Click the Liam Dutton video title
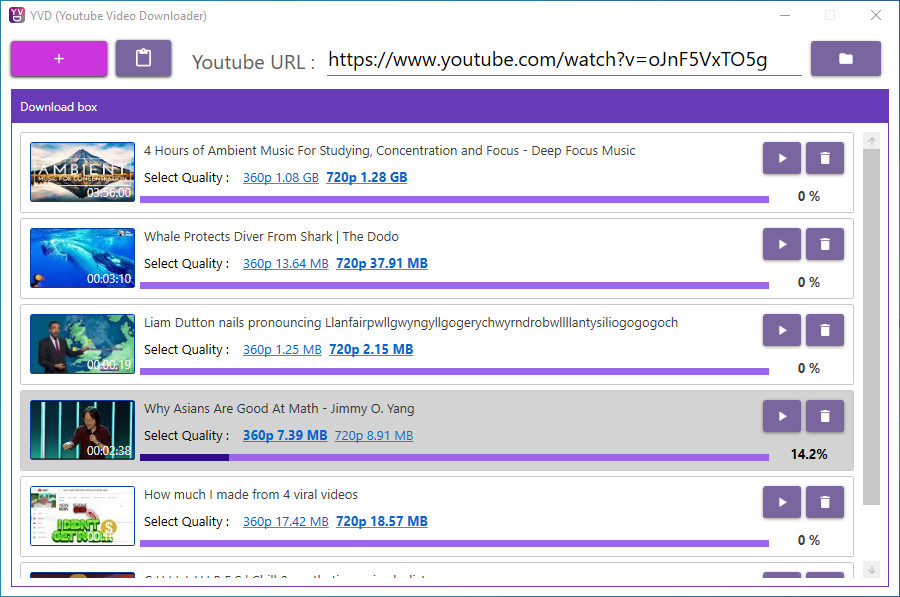The width and height of the screenshot is (900, 597). click(411, 323)
